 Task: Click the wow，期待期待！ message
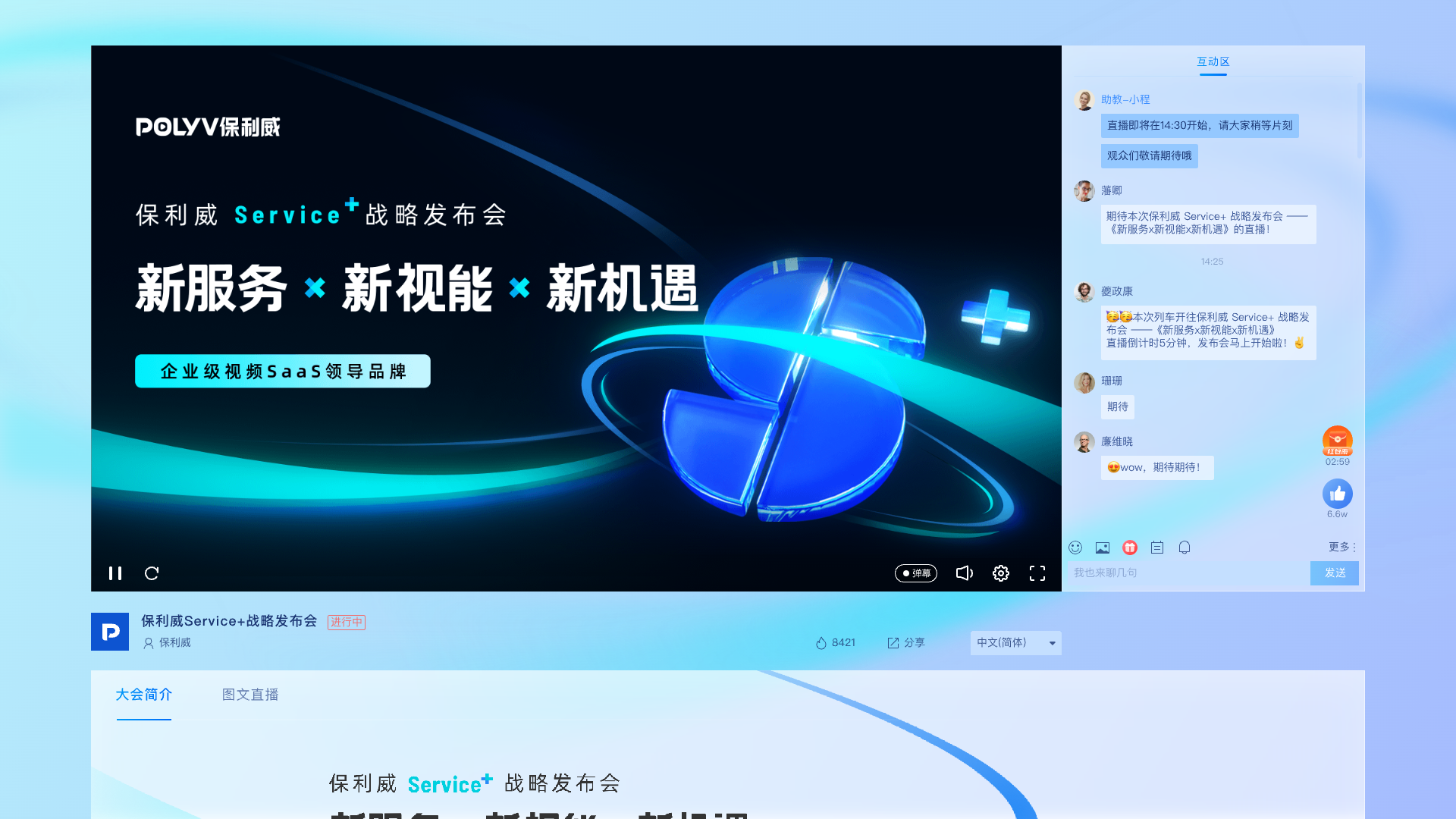(x=1157, y=467)
